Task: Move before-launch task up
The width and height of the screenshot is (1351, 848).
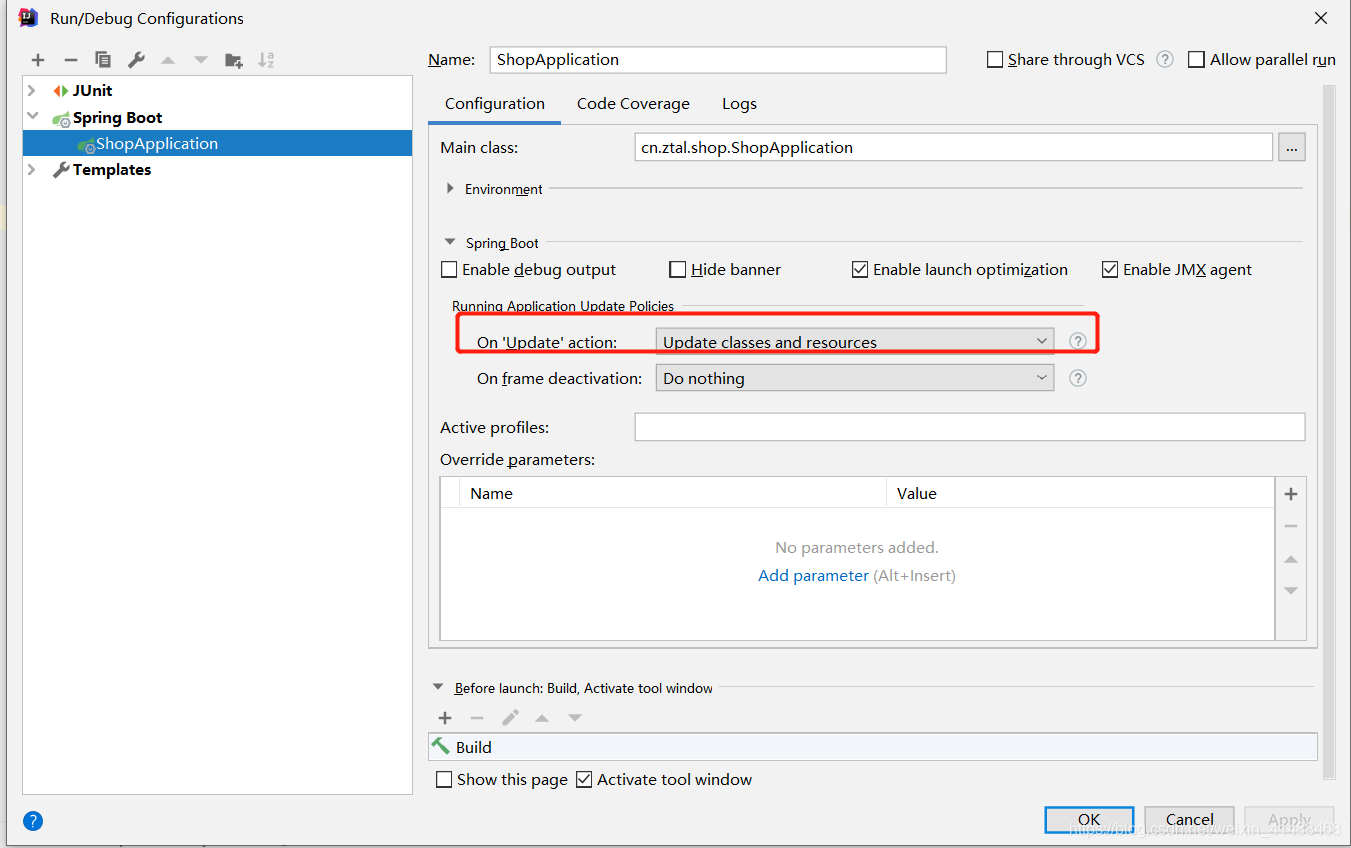Action: click(542, 718)
